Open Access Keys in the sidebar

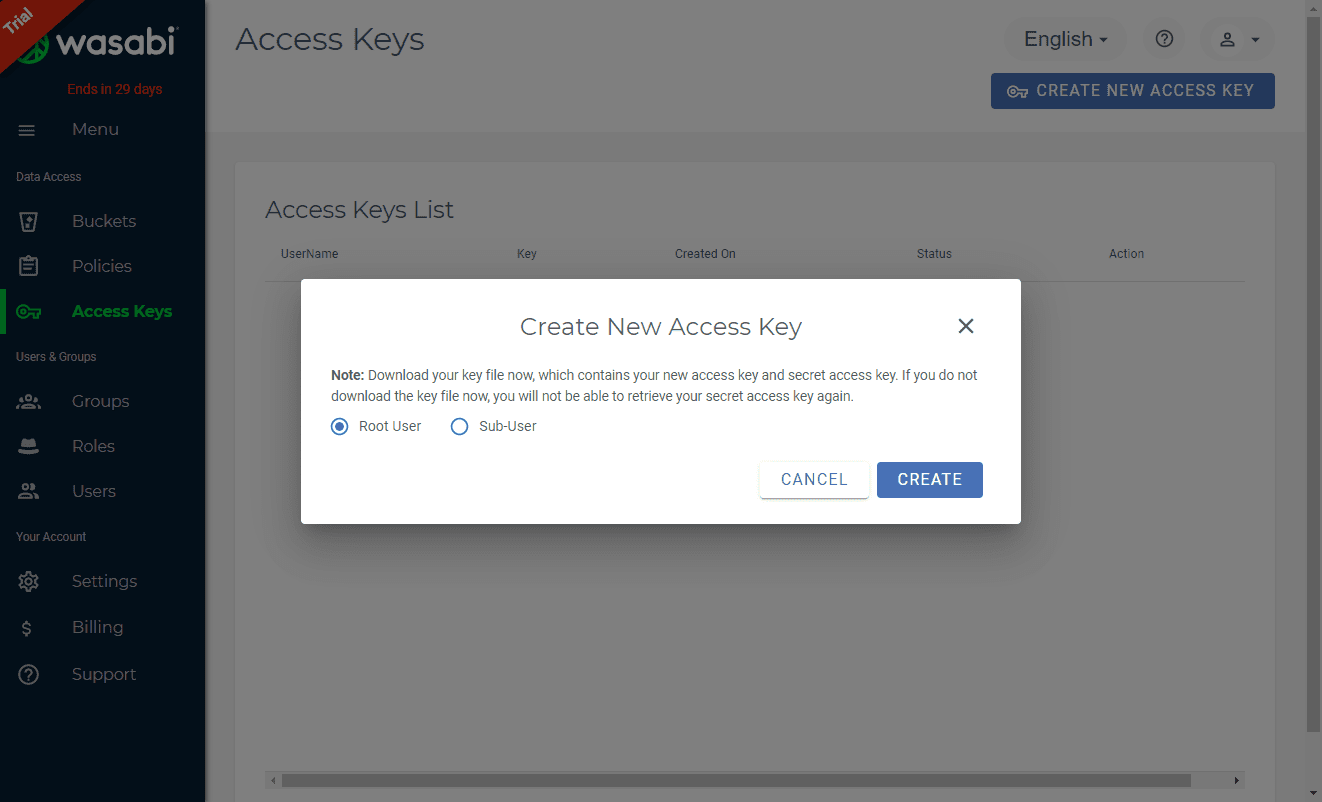coord(121,311)
